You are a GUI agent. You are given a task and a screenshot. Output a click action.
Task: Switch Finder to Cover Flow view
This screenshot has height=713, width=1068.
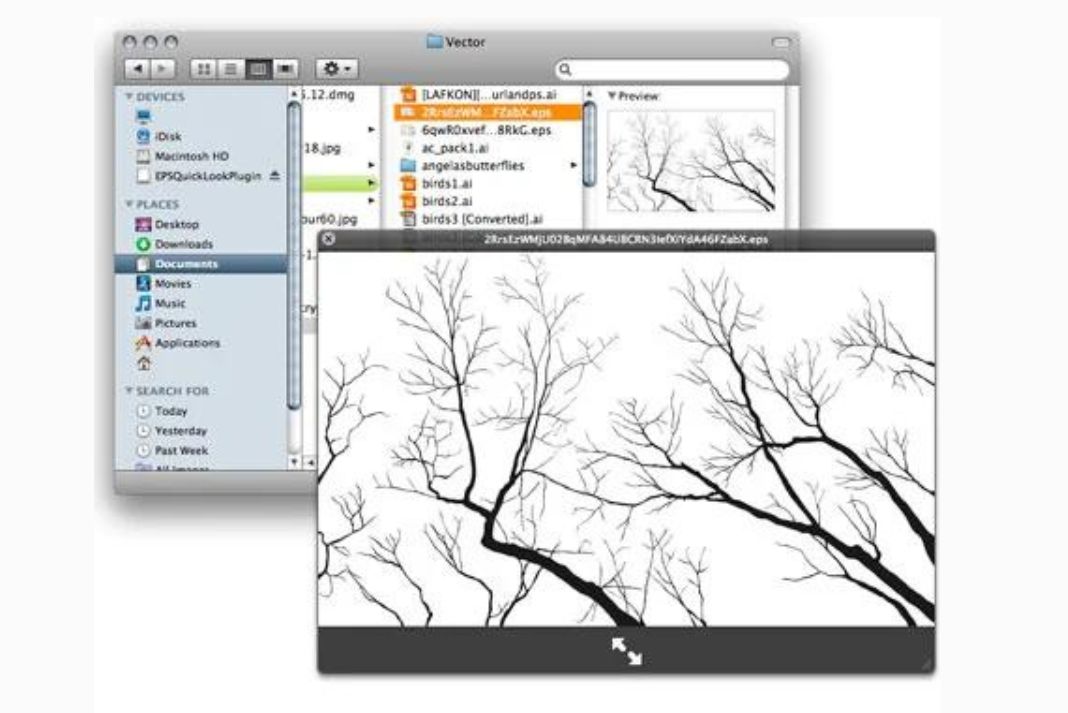(287, 69)
